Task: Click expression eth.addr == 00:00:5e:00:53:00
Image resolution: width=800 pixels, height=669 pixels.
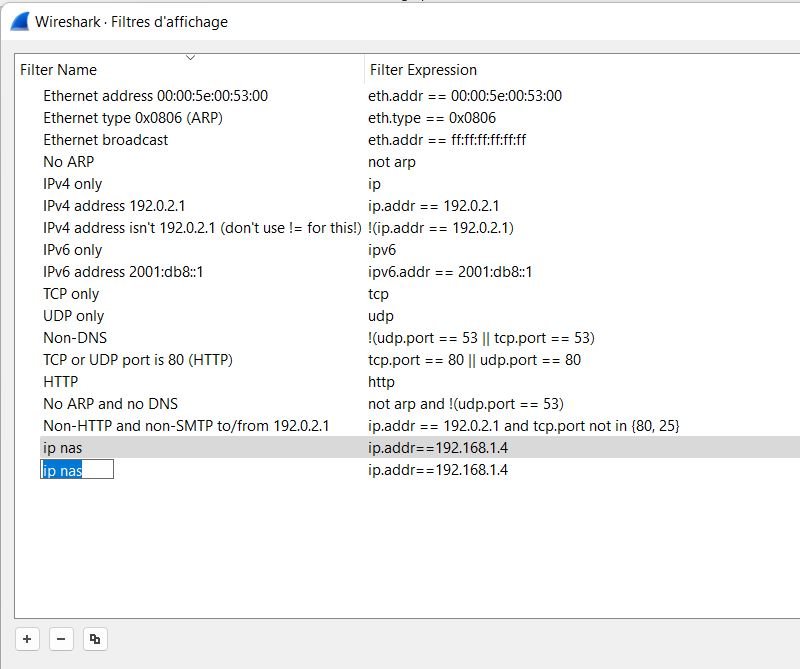Action: tap(465, 95)
